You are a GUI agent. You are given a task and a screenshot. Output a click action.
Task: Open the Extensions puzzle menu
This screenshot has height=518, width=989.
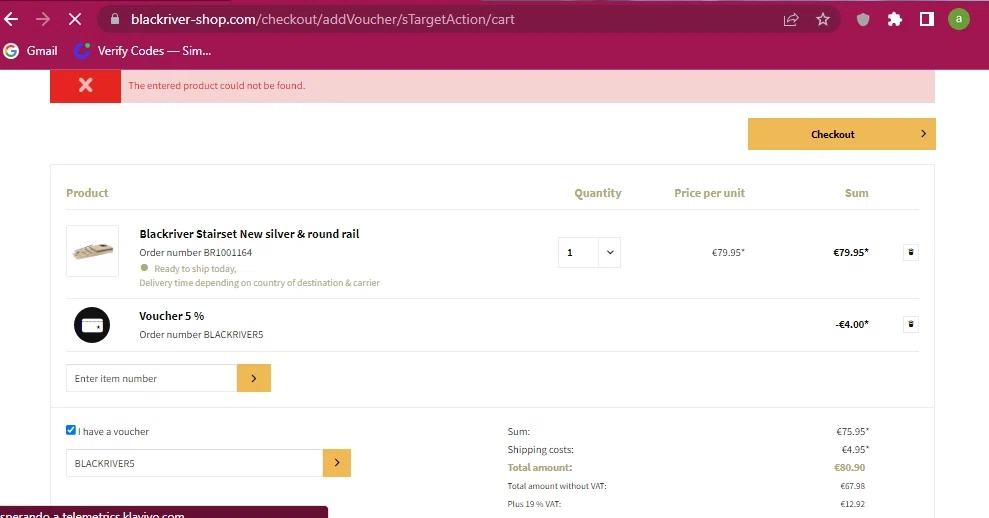[894, 20]
